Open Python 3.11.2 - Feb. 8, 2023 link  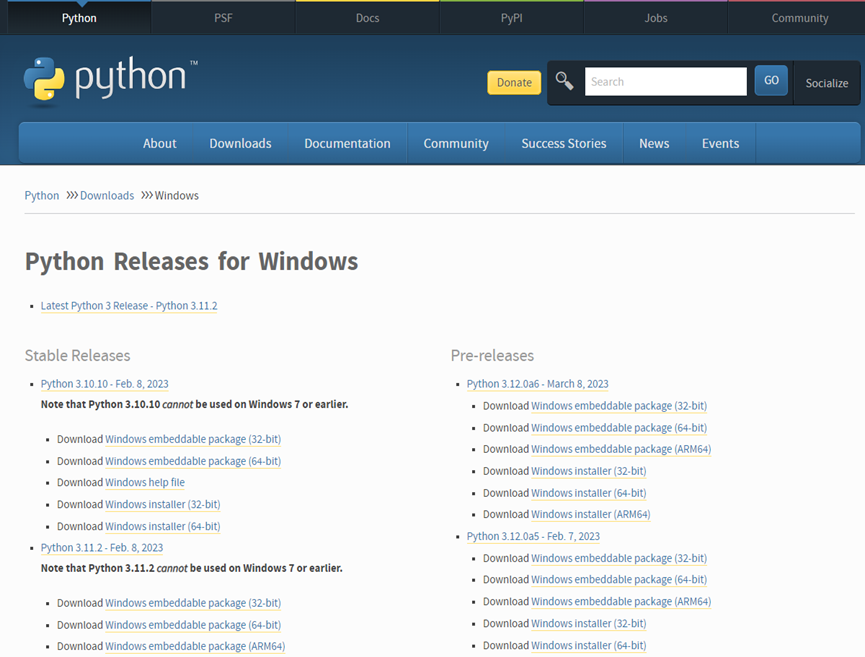pos(102,548)
